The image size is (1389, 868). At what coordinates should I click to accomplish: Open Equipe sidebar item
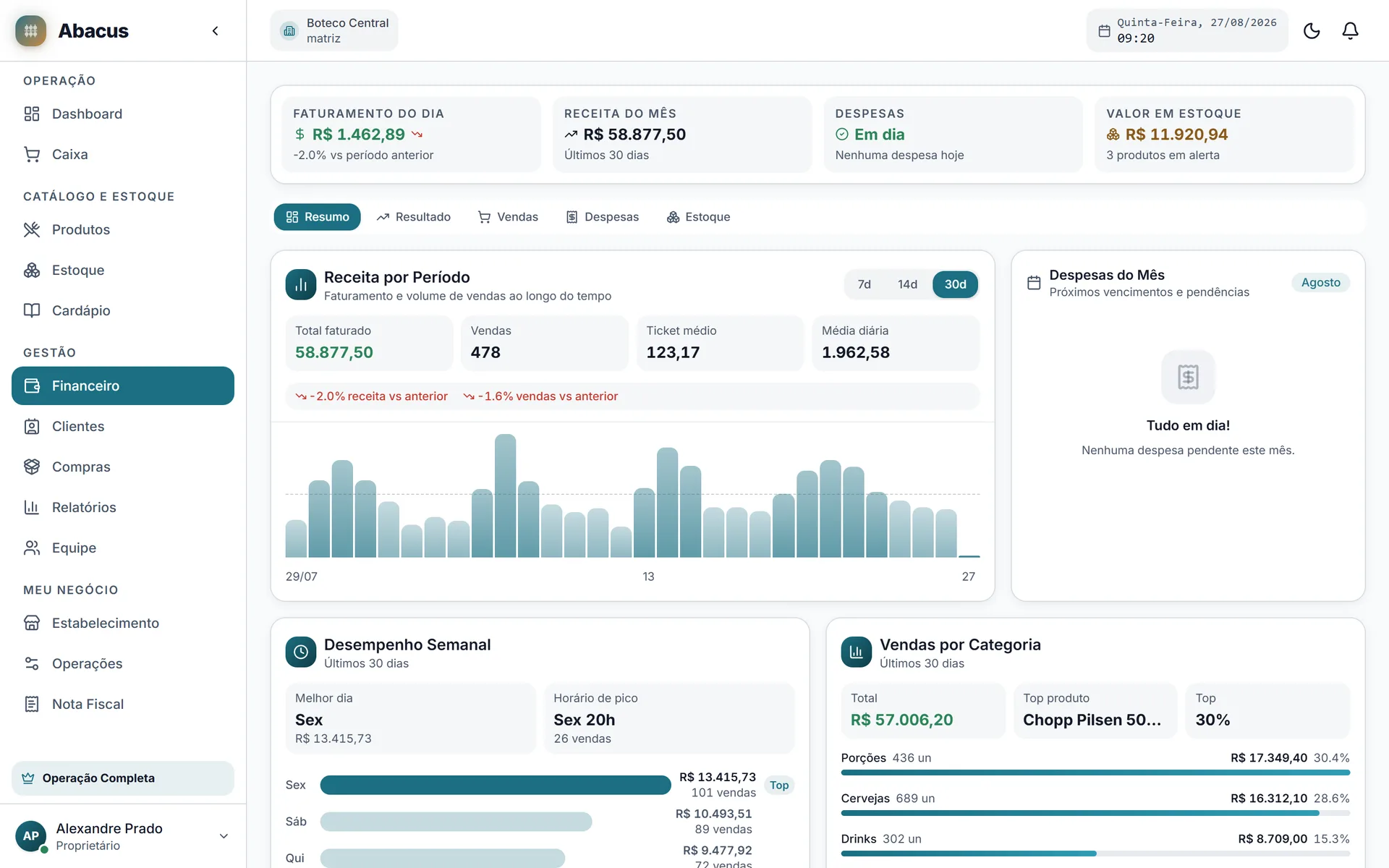[x=123, y=548]
